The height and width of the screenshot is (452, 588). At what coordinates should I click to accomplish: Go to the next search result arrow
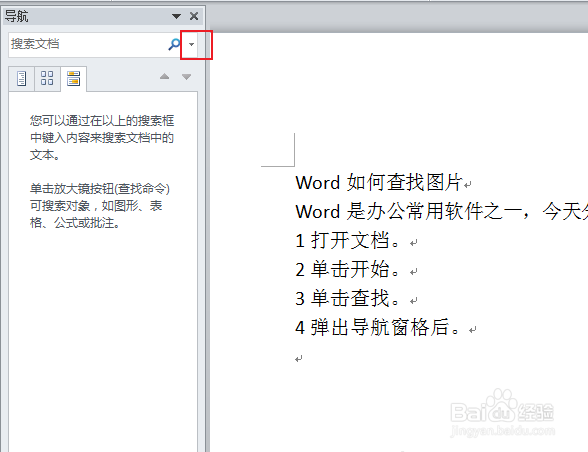pos(186,77)
